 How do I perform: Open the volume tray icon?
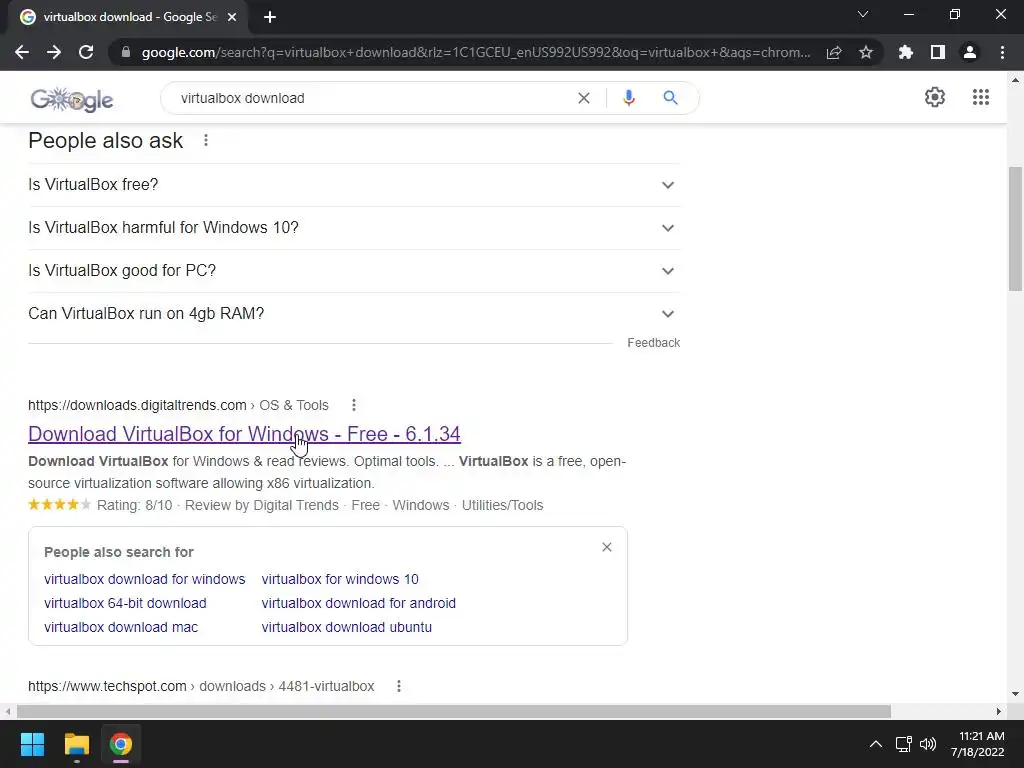(x=927, y=744)
